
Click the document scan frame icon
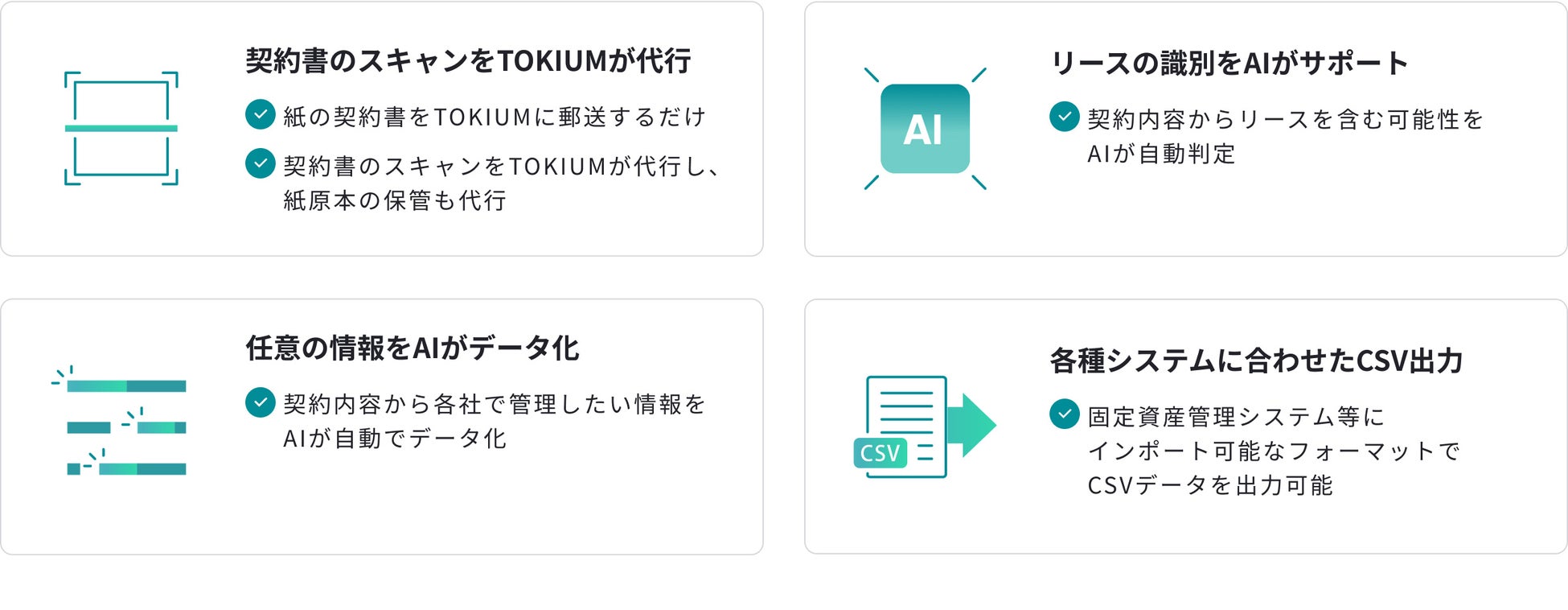(x=121, y=129)
